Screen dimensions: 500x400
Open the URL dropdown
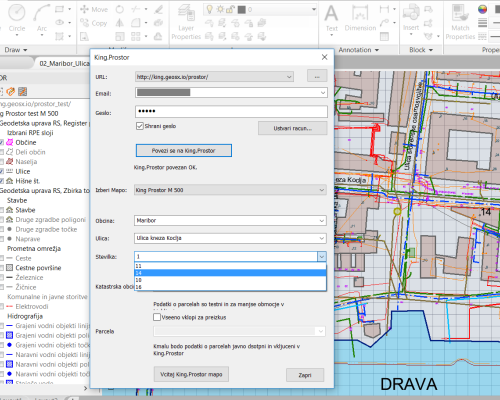coord(289,77)
